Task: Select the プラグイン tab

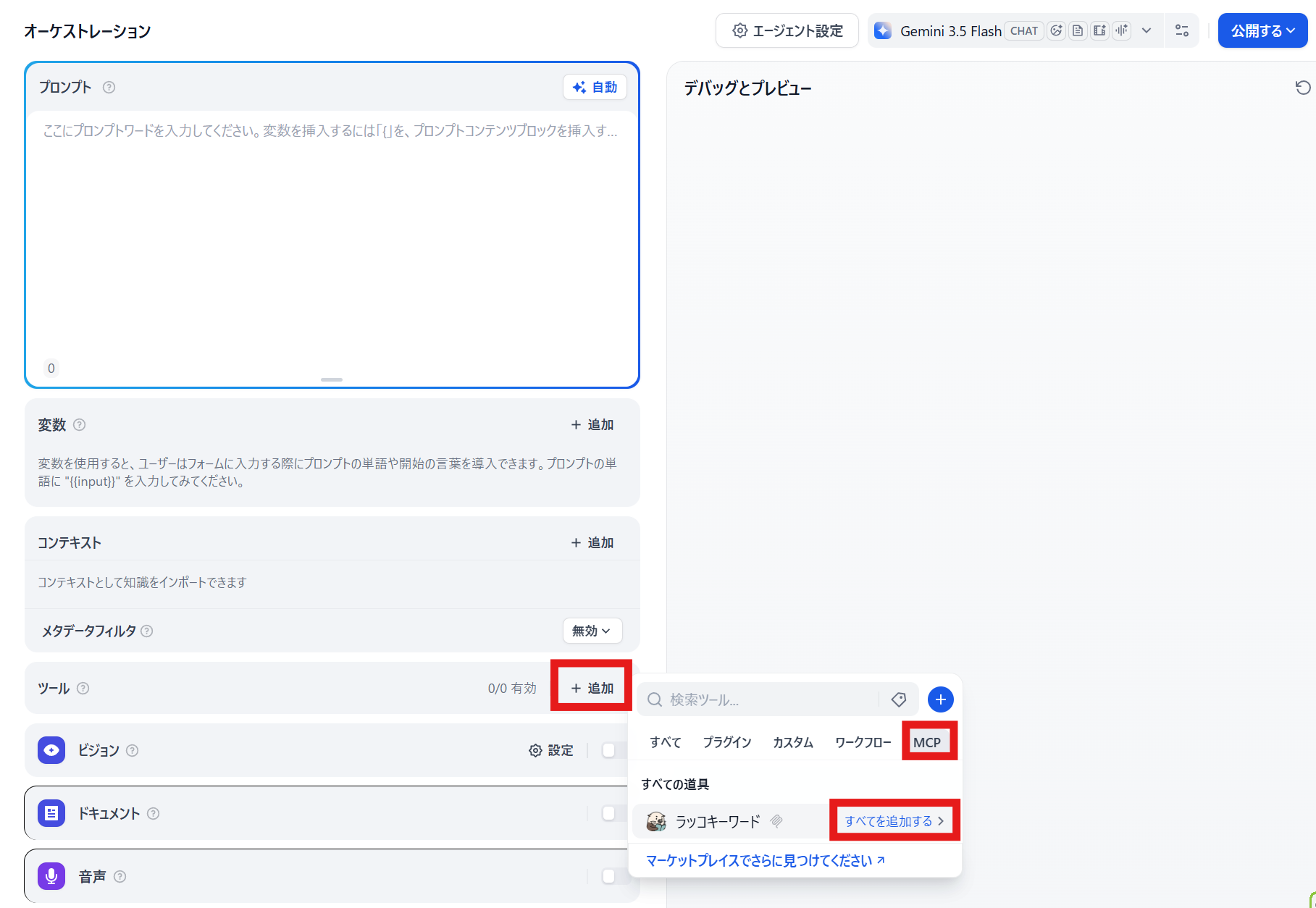Action: pyautogui.click(x=727, y=742)
